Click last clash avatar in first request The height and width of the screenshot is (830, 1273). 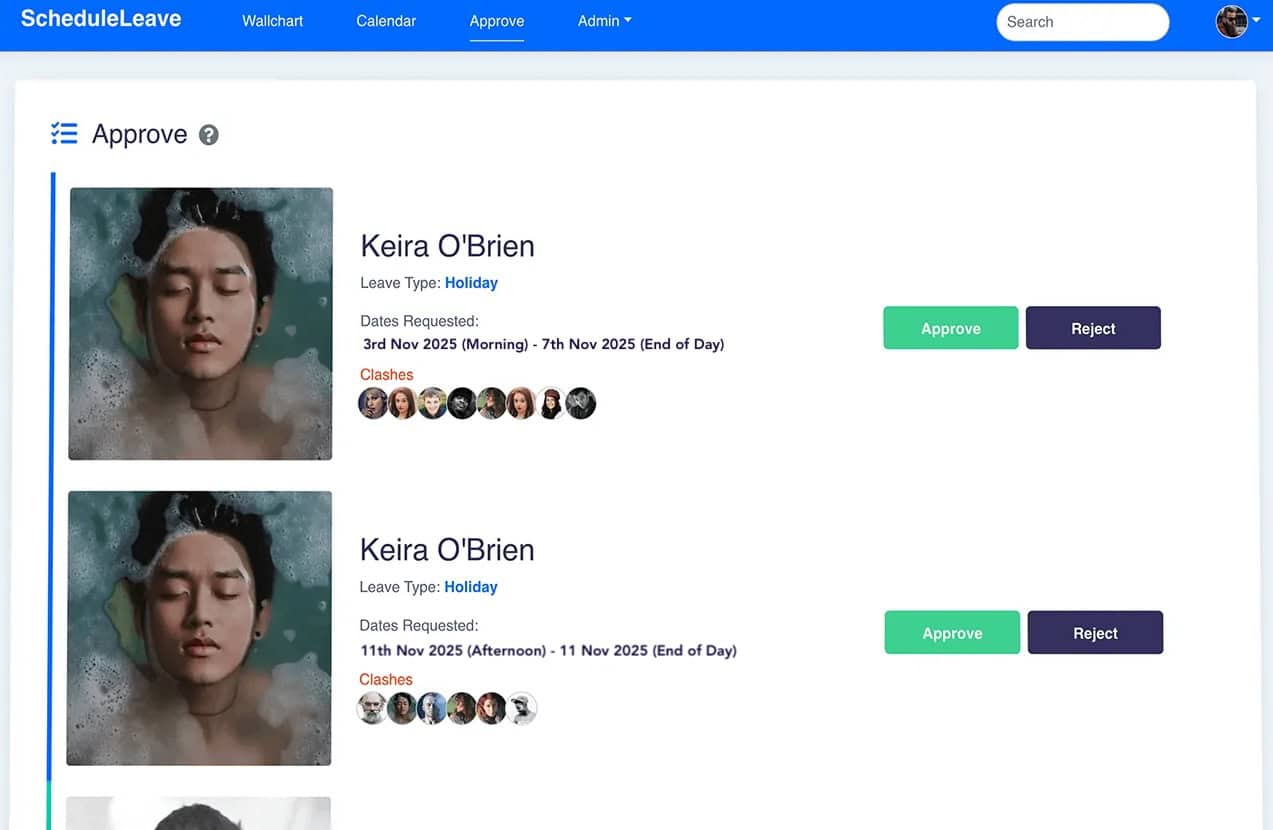click(x=581, y=404)
